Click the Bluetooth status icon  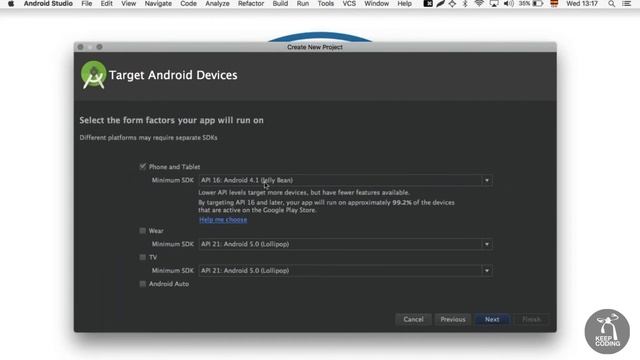(x=465, y=4)
